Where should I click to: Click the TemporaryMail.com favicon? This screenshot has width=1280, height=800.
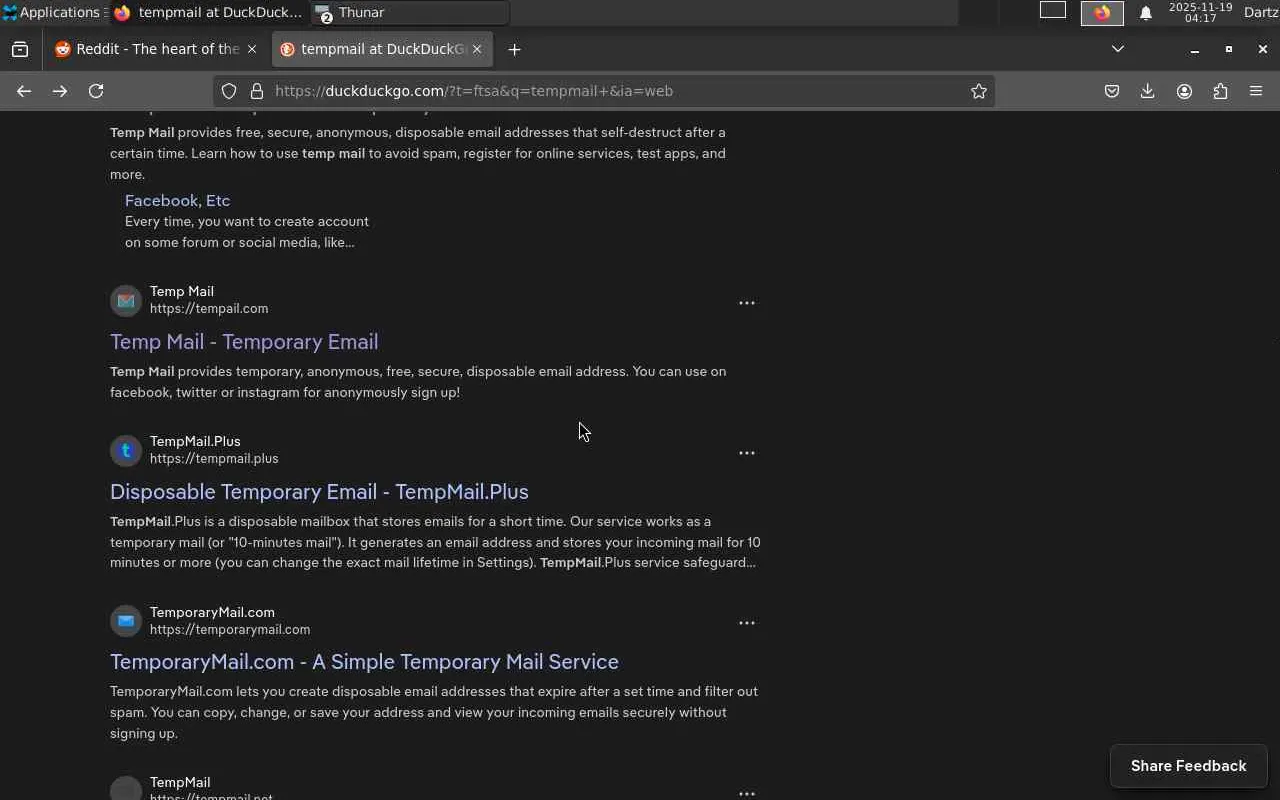tap(126, 621)
